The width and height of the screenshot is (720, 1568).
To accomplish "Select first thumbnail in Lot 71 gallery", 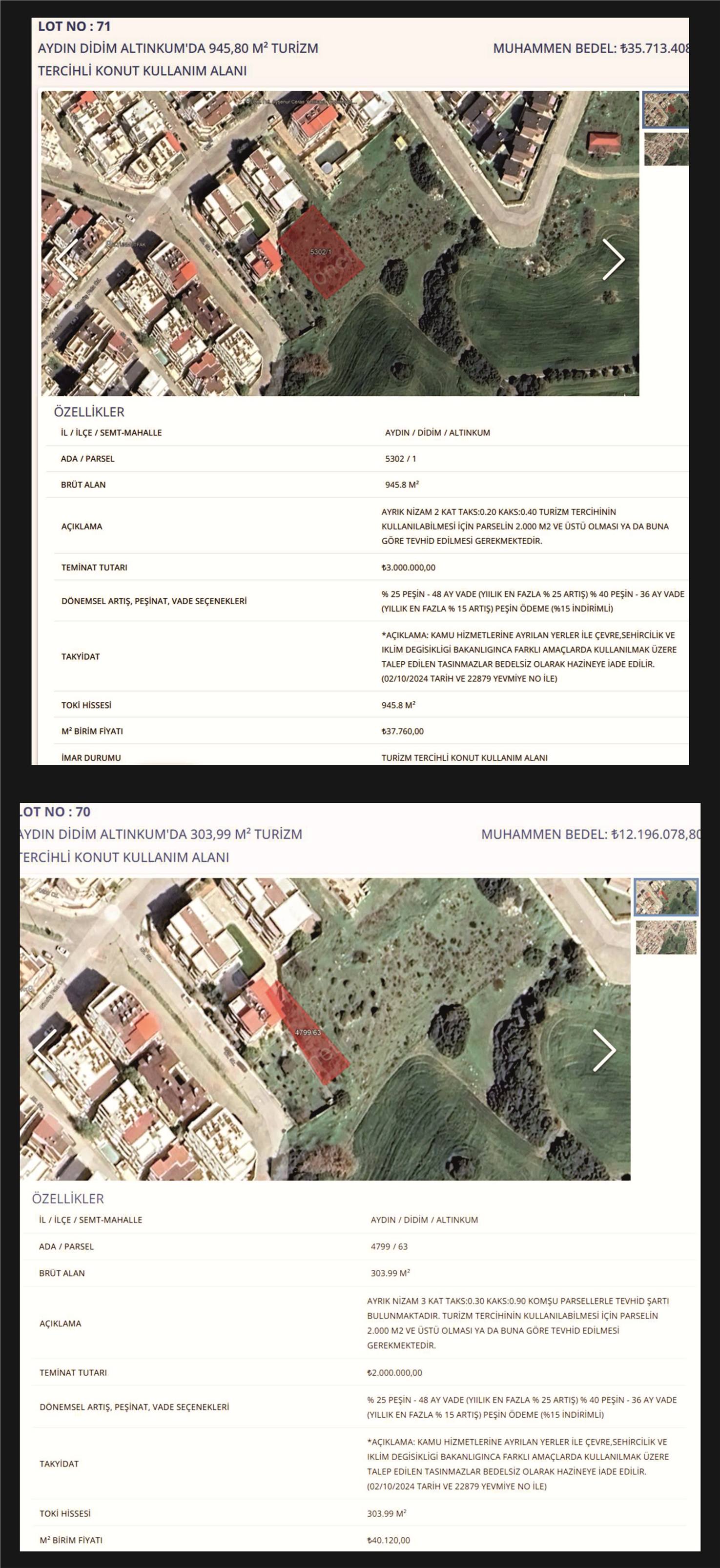I will tap(665, 110).
